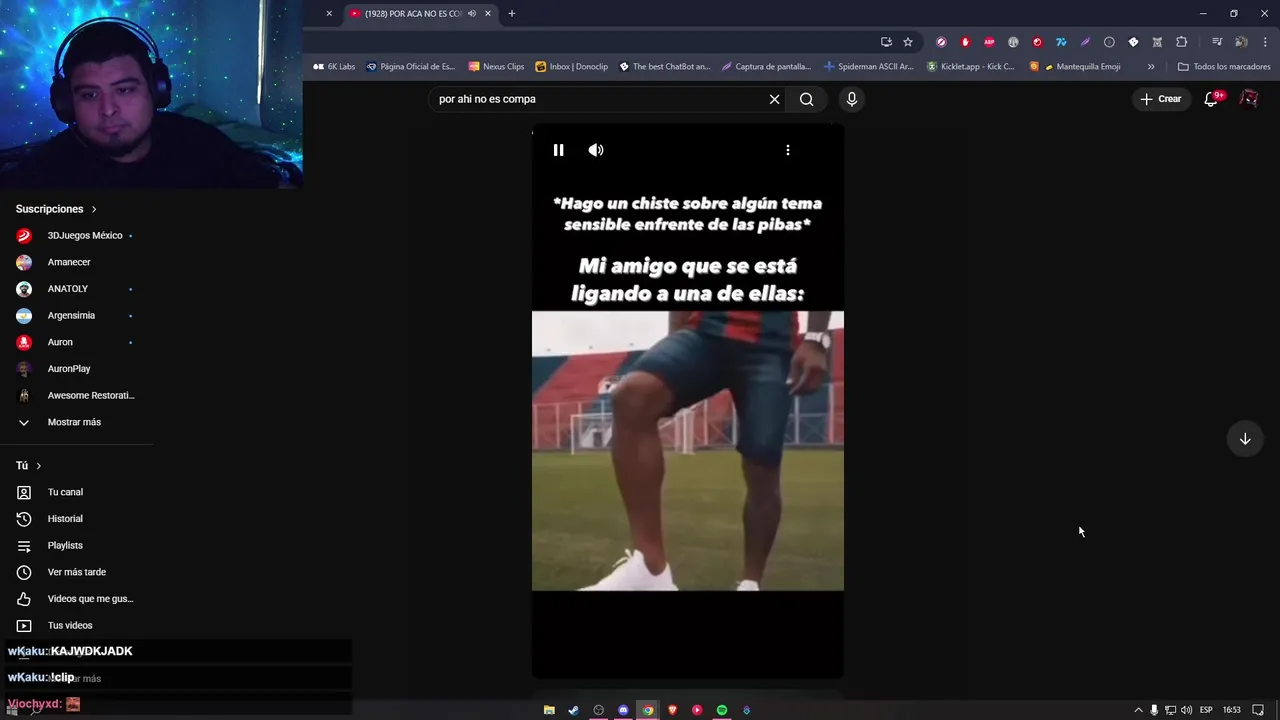Open the gray figure extension icon
Screen dimensions: 1280x720
1013,42
